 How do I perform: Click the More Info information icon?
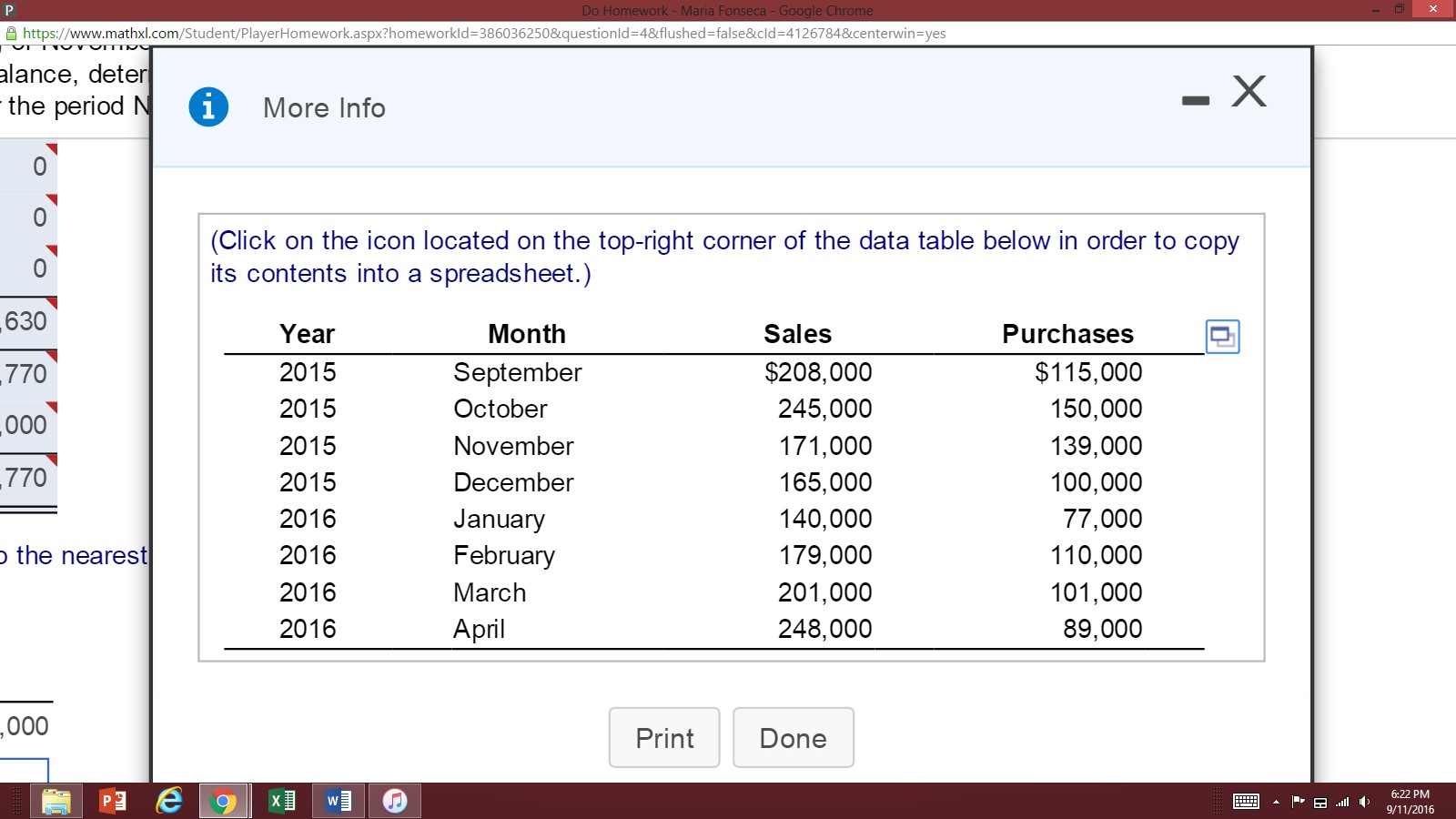tap(209, 106)
